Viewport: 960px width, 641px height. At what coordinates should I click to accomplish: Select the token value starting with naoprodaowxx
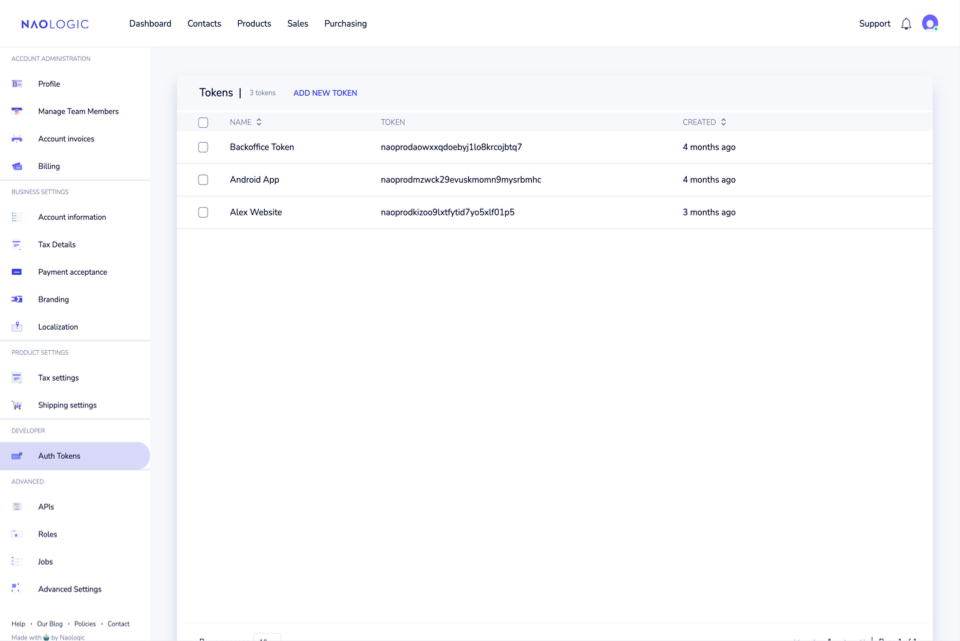[451, 147]
